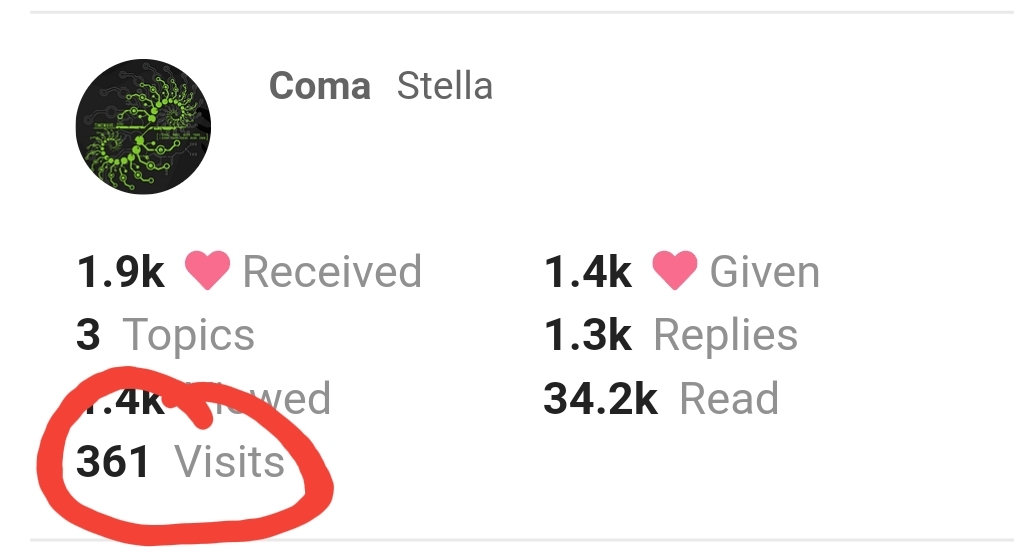1014x547 pixels.
Task: Click the 361 visits number
Action: 113,462
